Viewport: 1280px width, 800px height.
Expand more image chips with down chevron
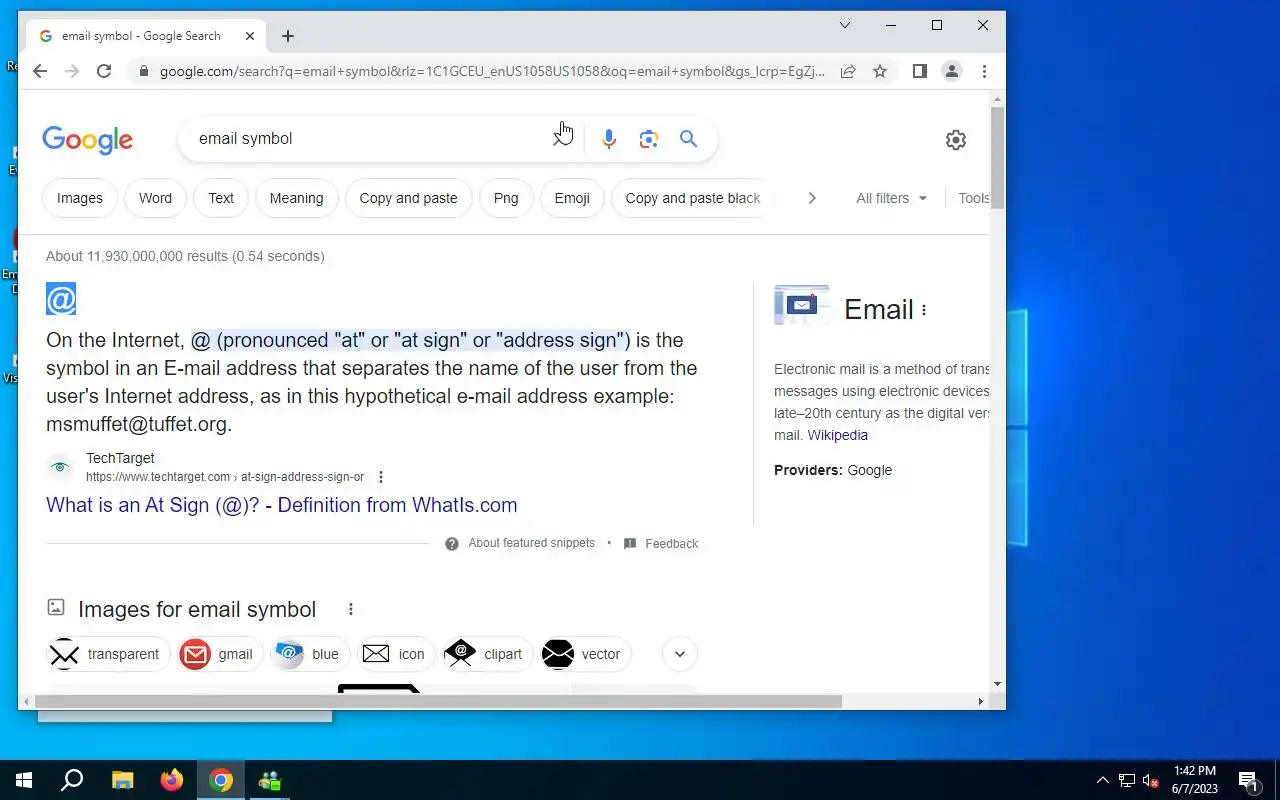point(680,654)
